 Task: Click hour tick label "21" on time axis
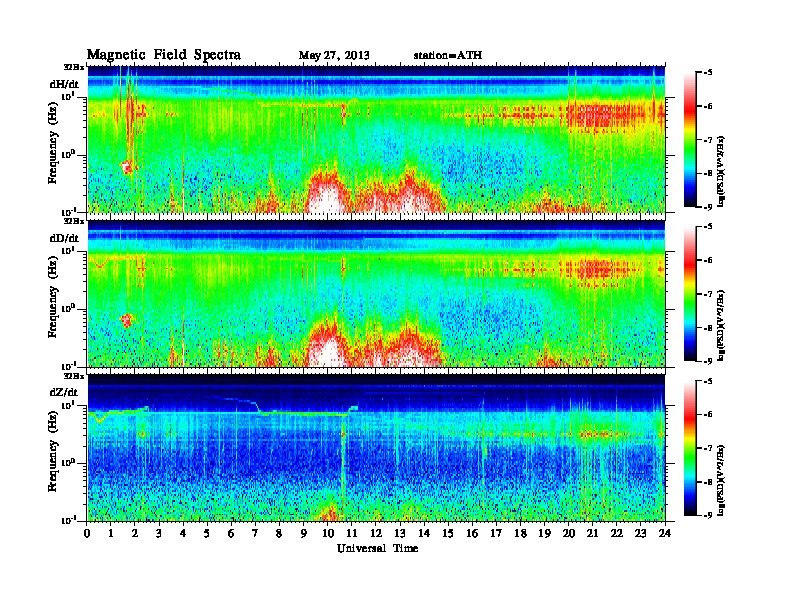click(x=593, y=533)
